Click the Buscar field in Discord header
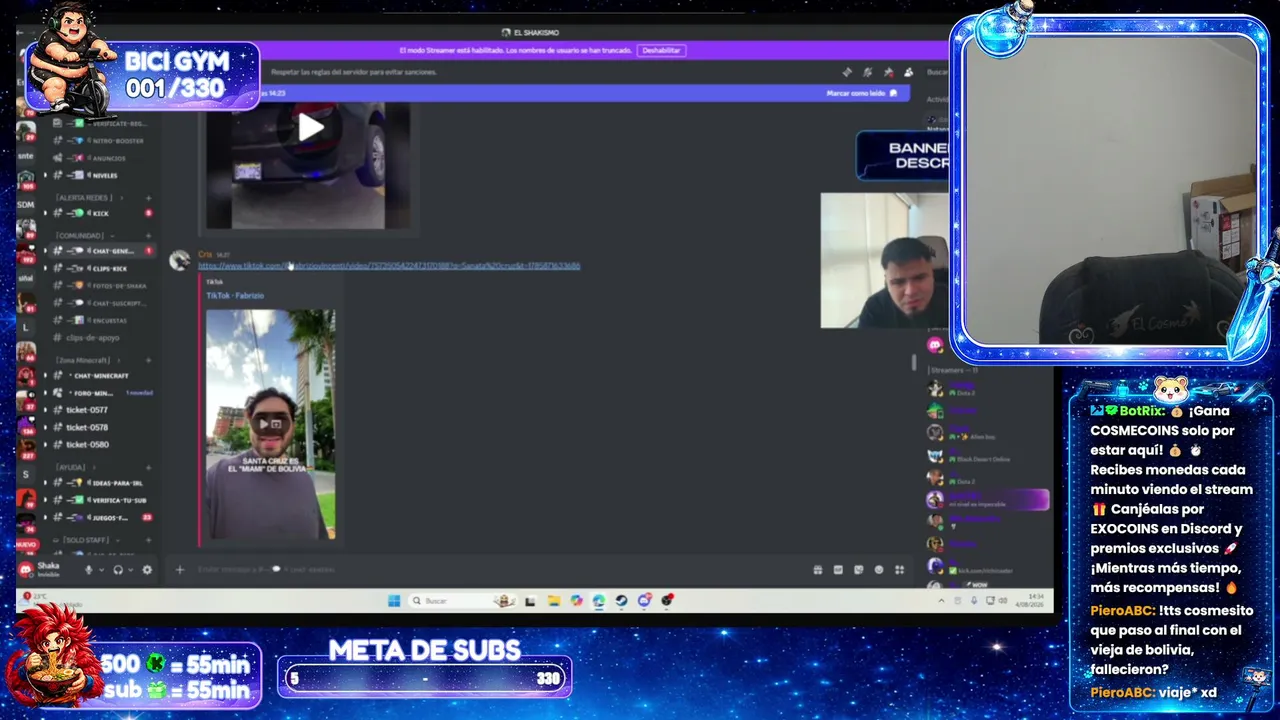 tap(937, 72)
